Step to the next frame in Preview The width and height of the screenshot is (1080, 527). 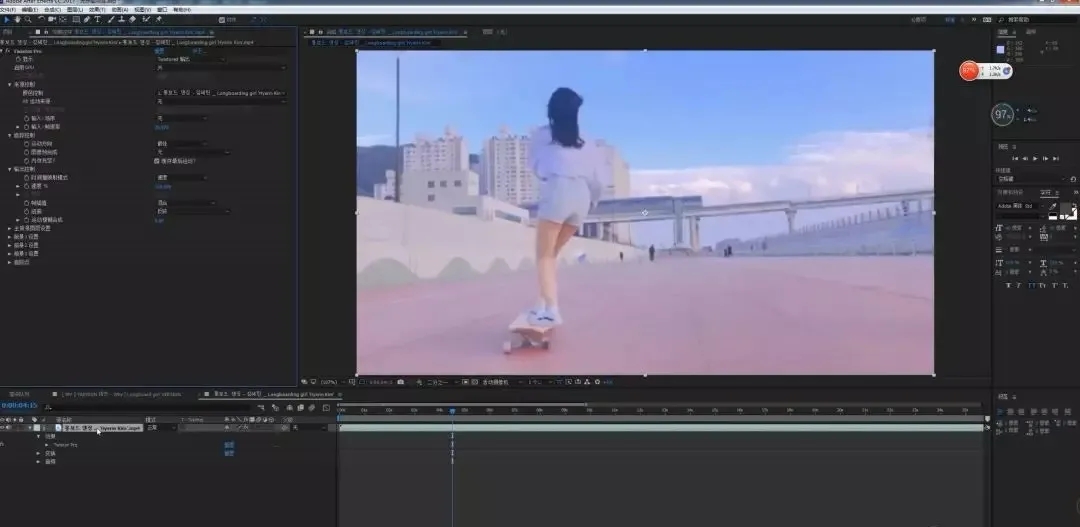tap(1046, 158)
